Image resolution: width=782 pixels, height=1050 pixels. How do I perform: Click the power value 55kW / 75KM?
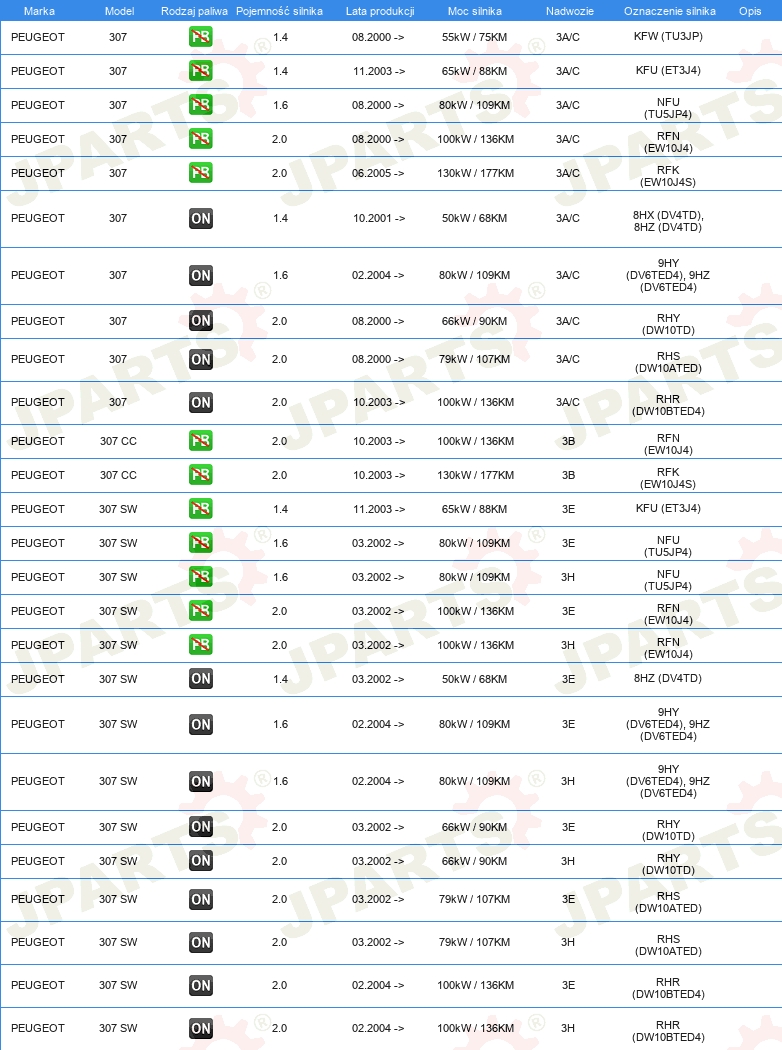(x=474, y=38)
